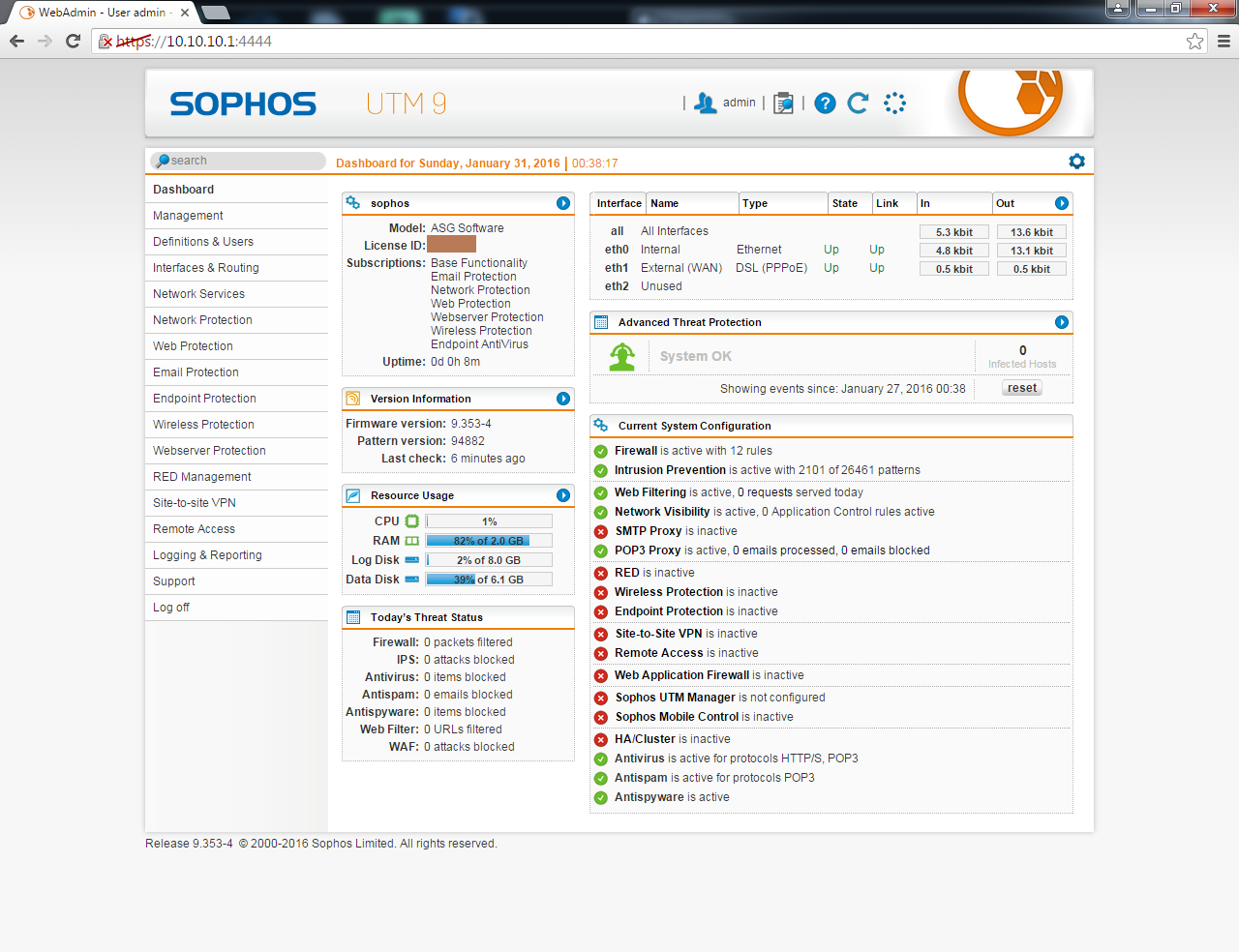Open the help question mark icon
Screen dimensions: 1239x952
pos(825,104)
